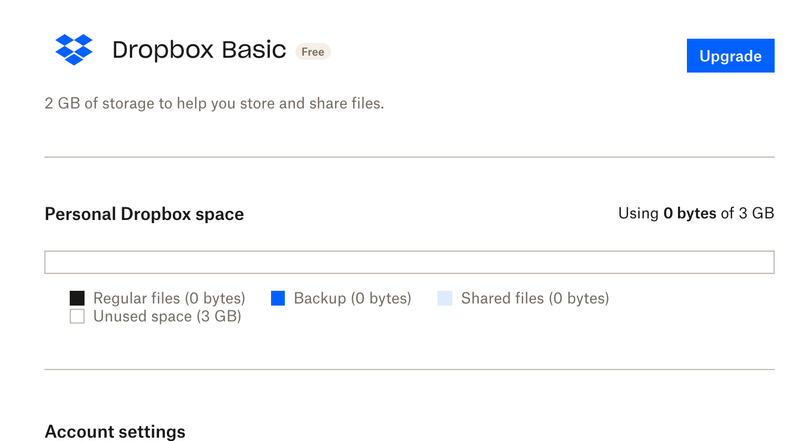Click the white Unused space legend swatch
Viewport: 800px width, 441px height.
[x=77, y=316]
